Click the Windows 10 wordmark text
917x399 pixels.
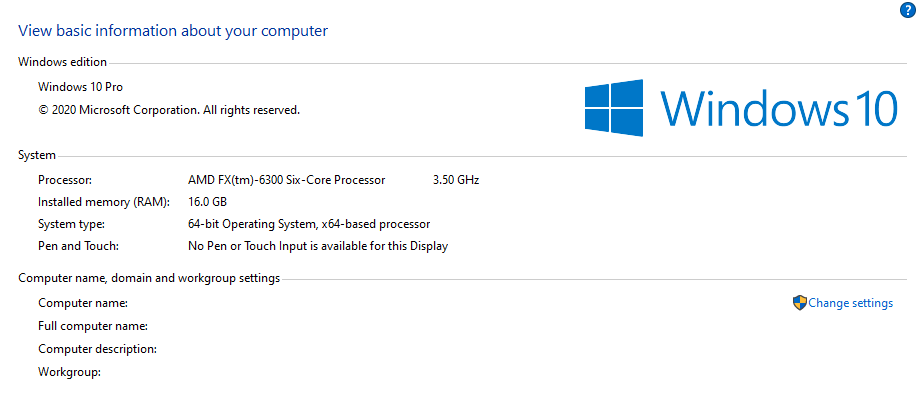tap(779, 108)
